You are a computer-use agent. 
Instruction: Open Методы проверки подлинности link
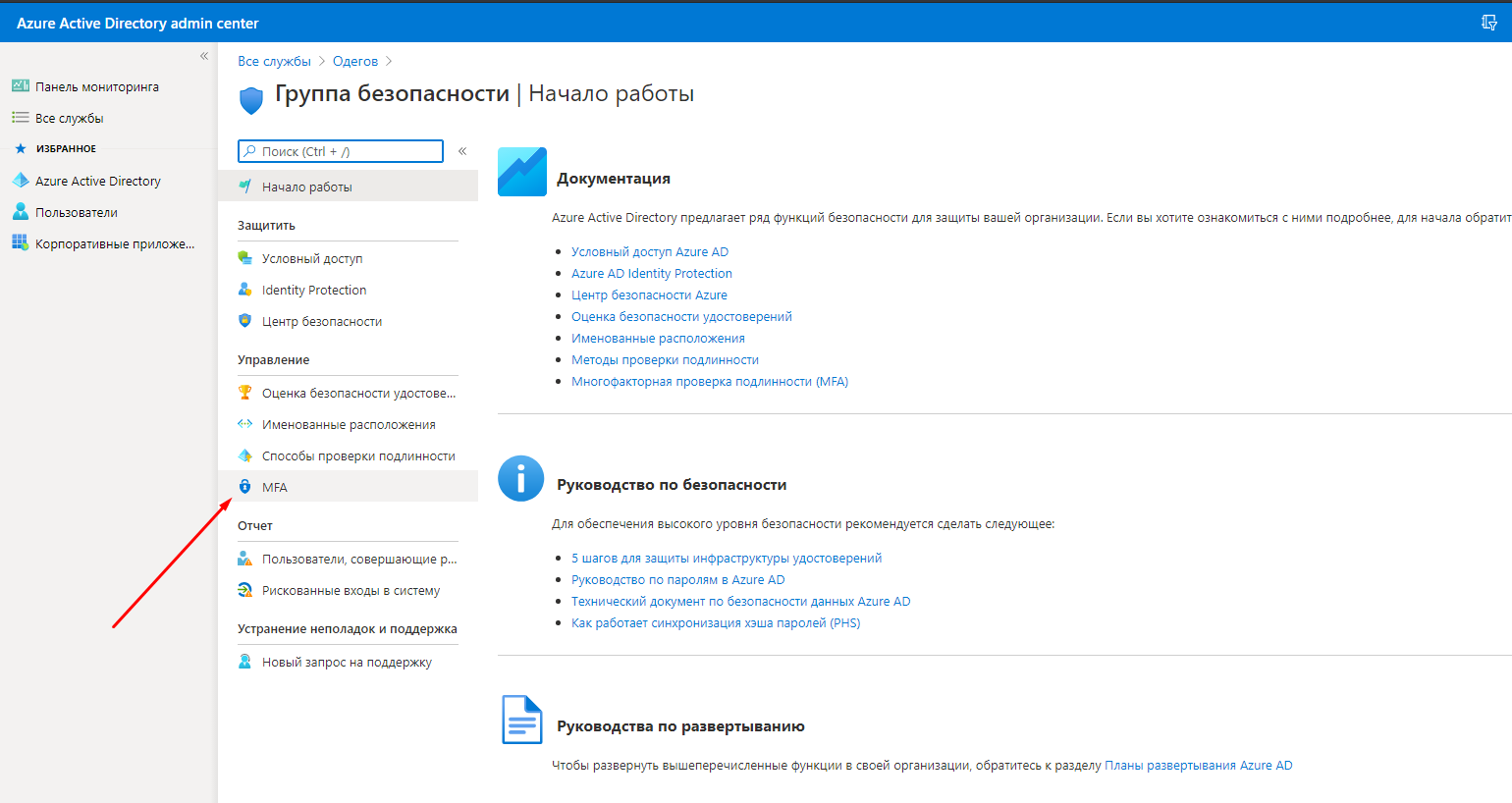point(665,359)
